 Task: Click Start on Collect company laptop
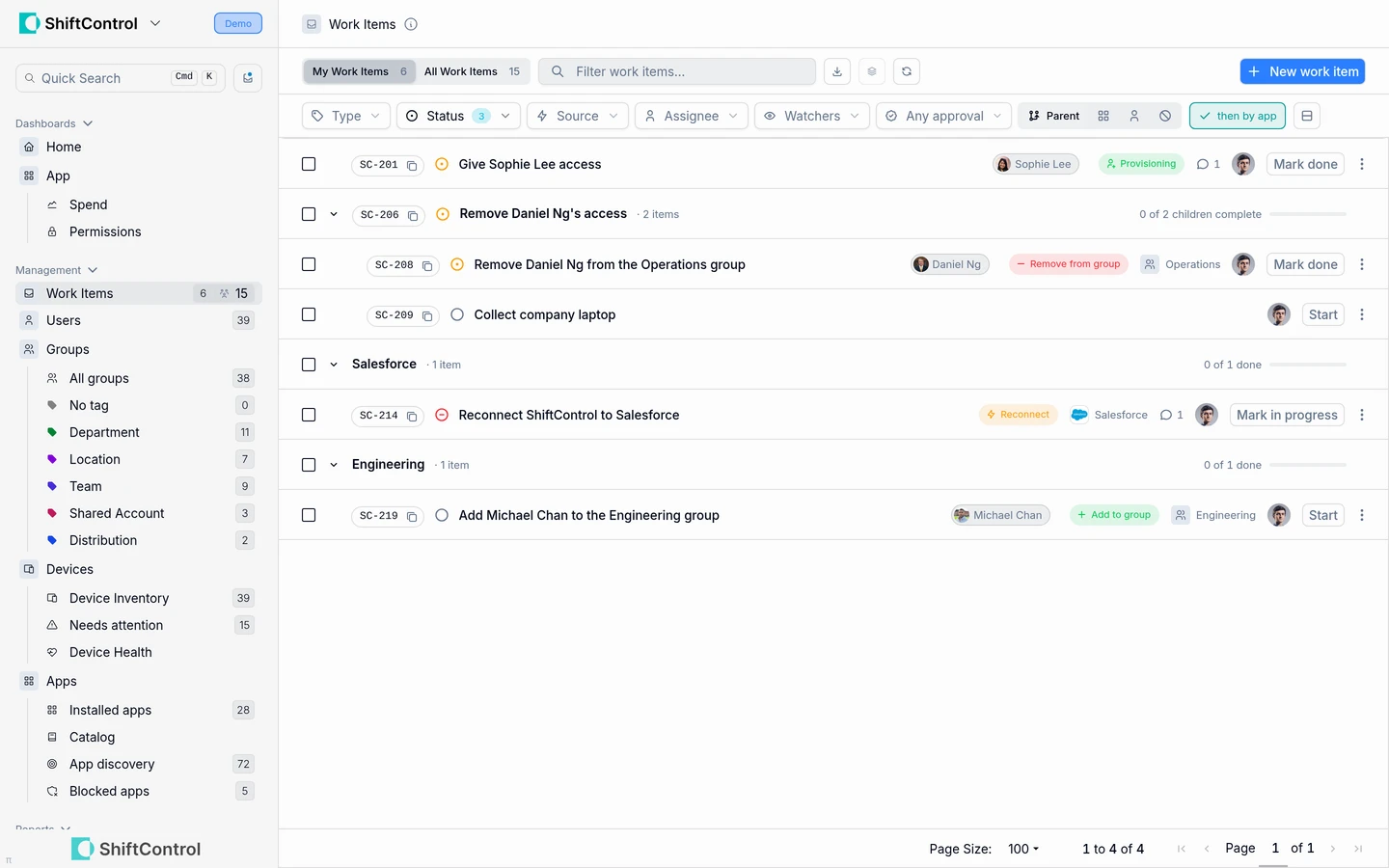pyautogui.click(x=1322, y=314)
